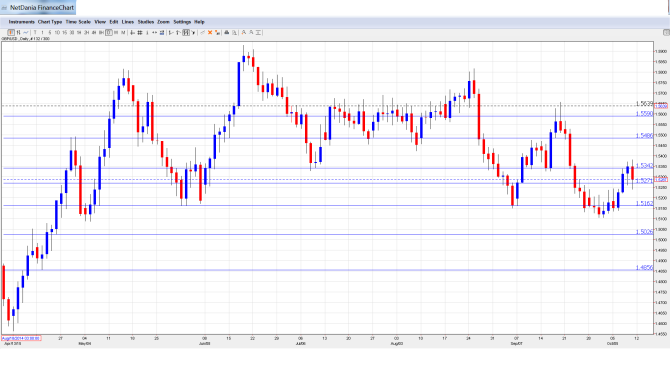Viewport: 670px width, 377px height.
Task: Click the orange 'A' text icon
Action: (x=244, y=32)
